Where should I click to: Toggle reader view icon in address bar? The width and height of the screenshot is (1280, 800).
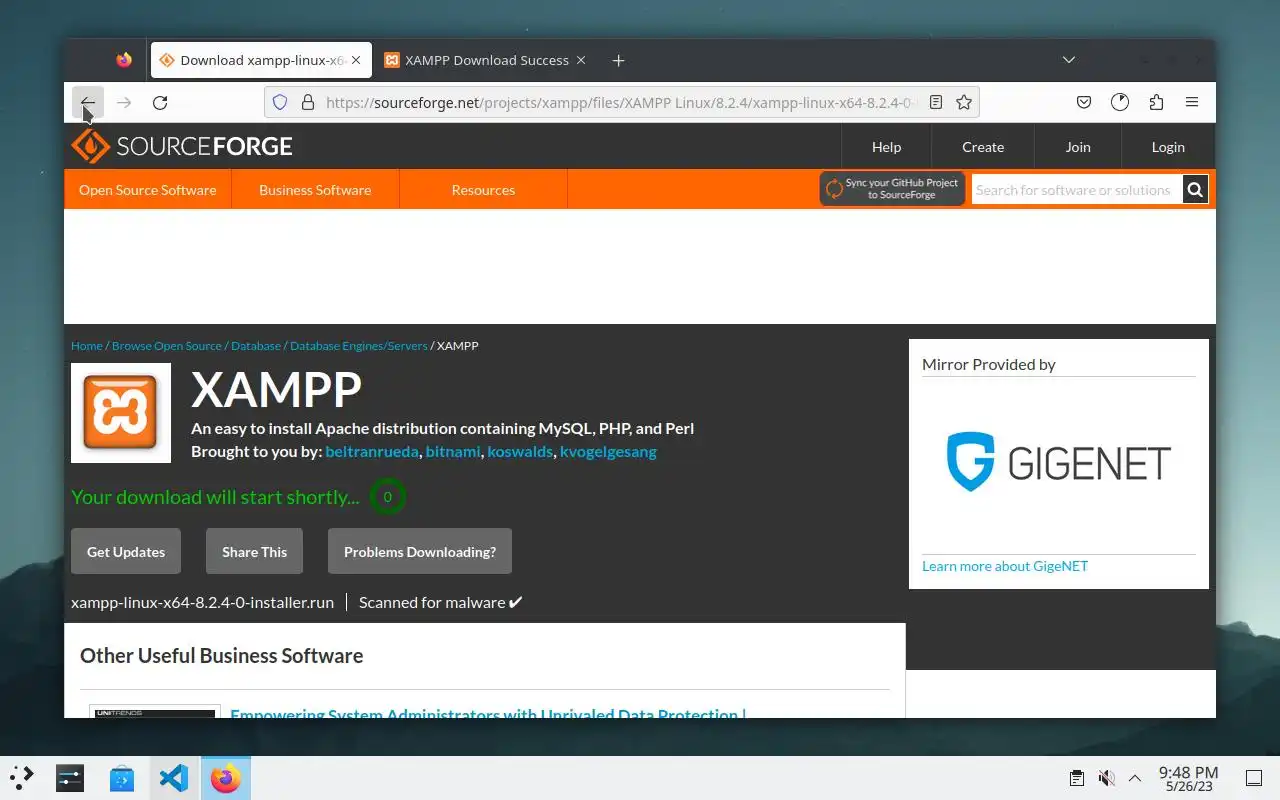pyautogui.click(x=936, y=102)
